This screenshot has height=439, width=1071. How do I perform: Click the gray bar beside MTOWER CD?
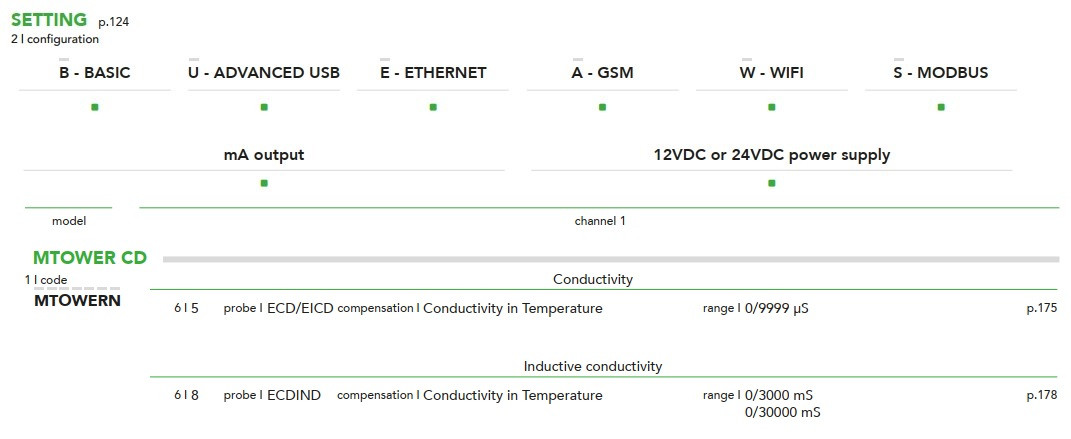[610, 259]
